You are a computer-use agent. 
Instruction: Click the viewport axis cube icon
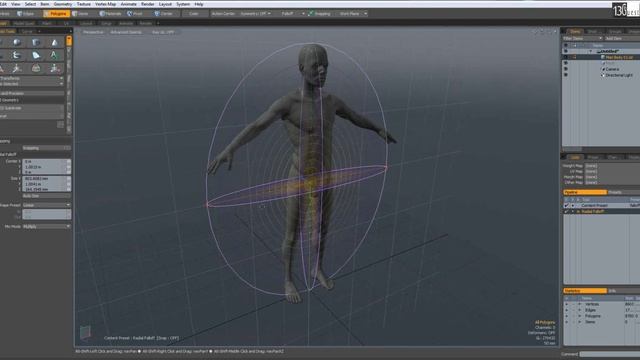tap(85, 332)
